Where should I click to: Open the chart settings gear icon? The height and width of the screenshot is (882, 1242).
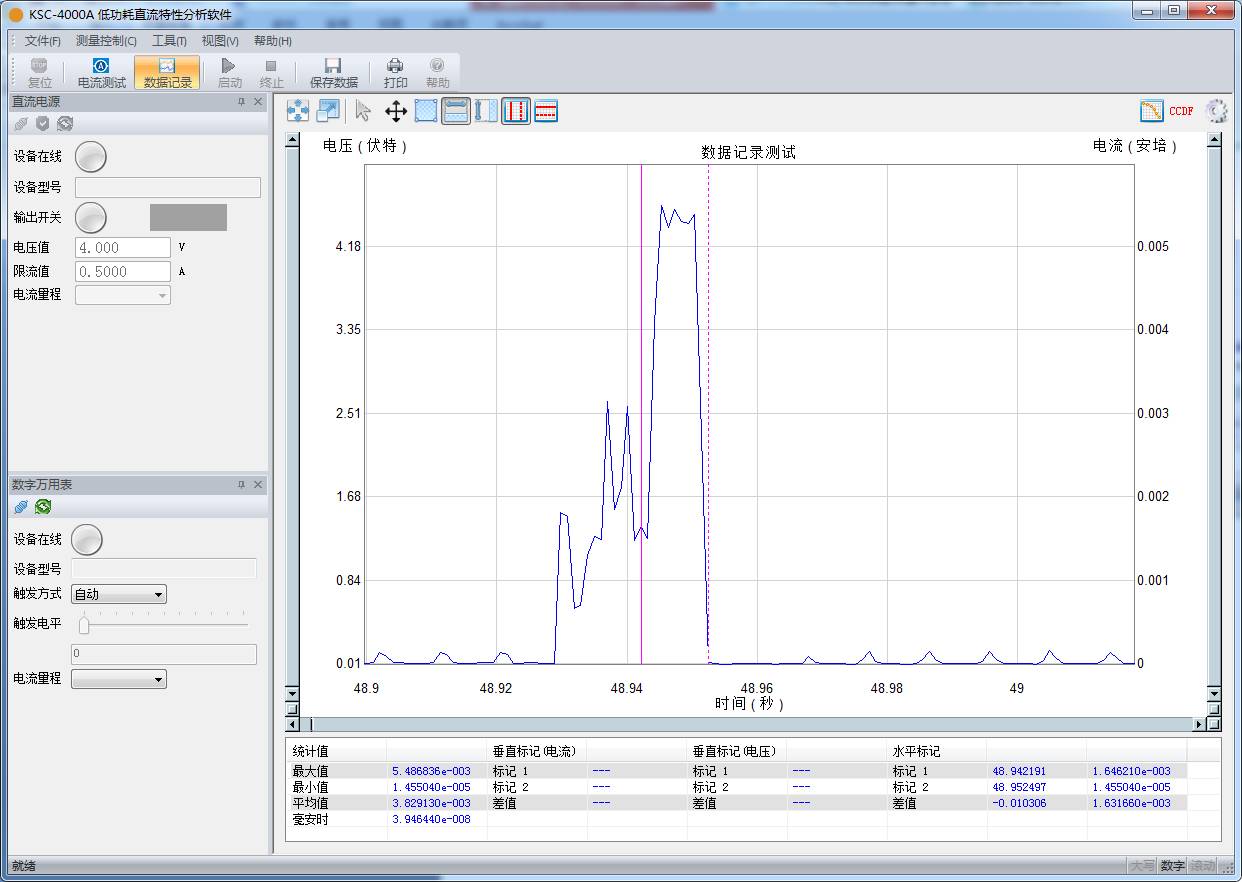click(1217, 111)
